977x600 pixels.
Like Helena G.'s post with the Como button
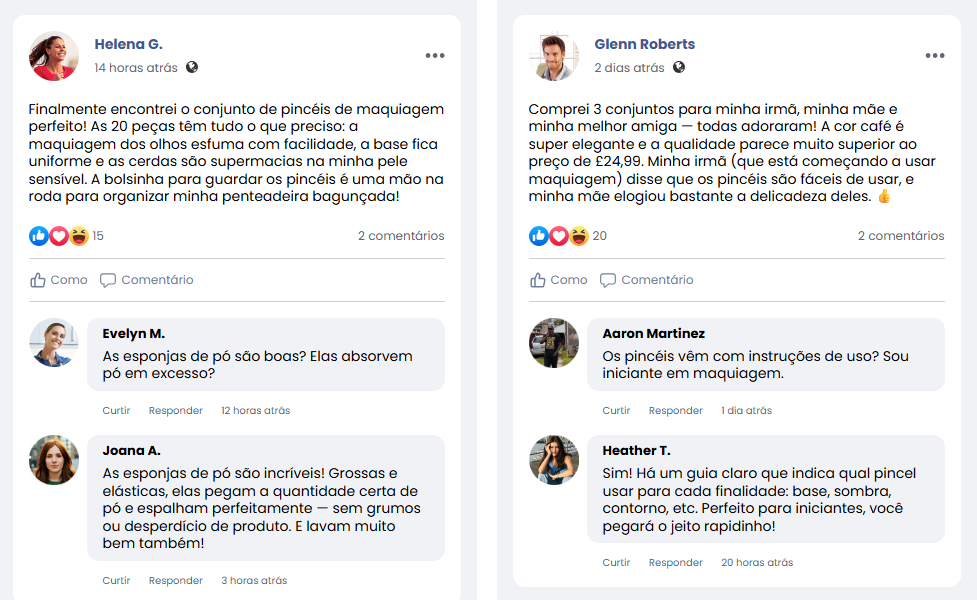click(x=58, y=280)
